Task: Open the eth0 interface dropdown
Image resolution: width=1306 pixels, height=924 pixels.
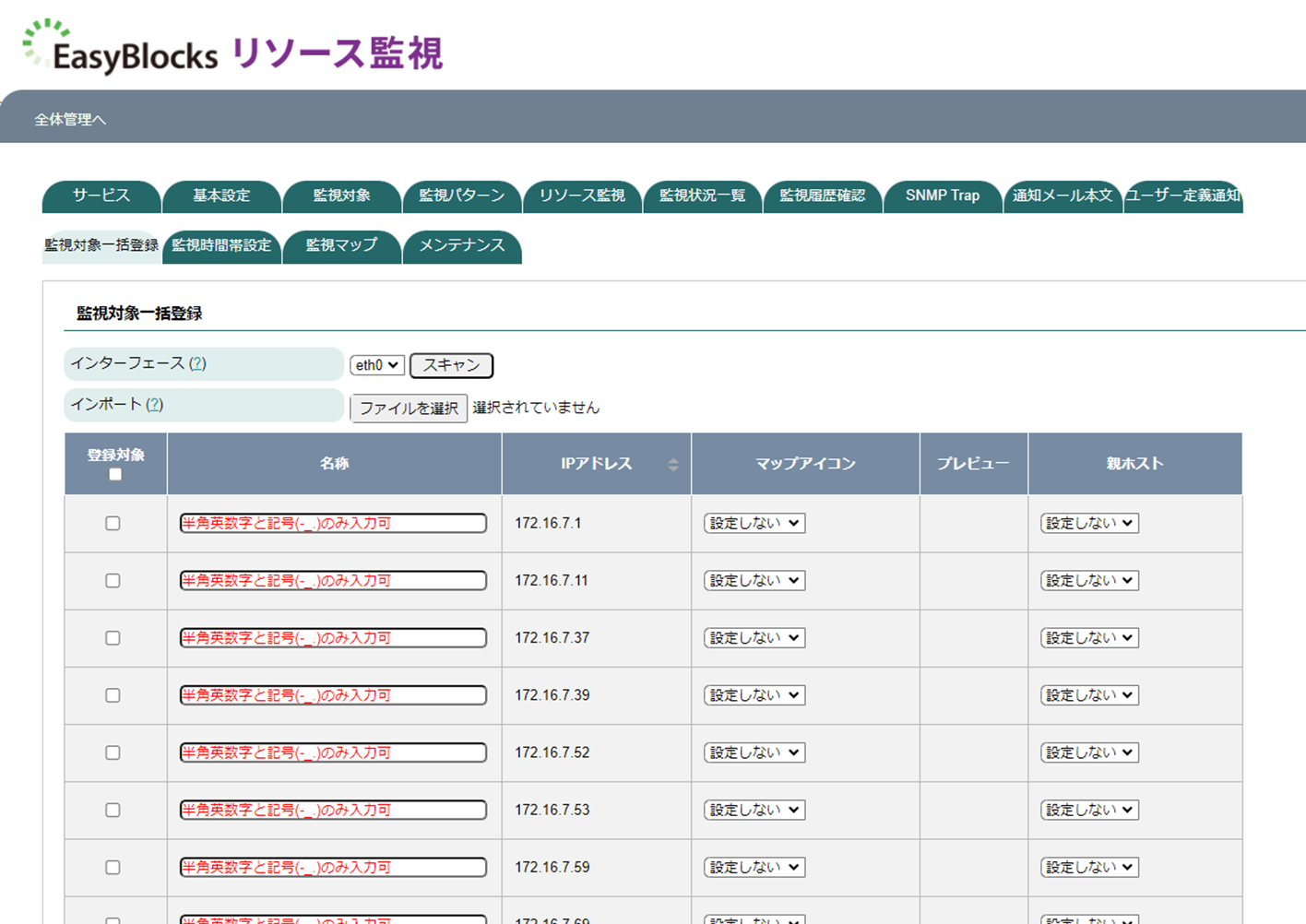Action: point(377,365)
